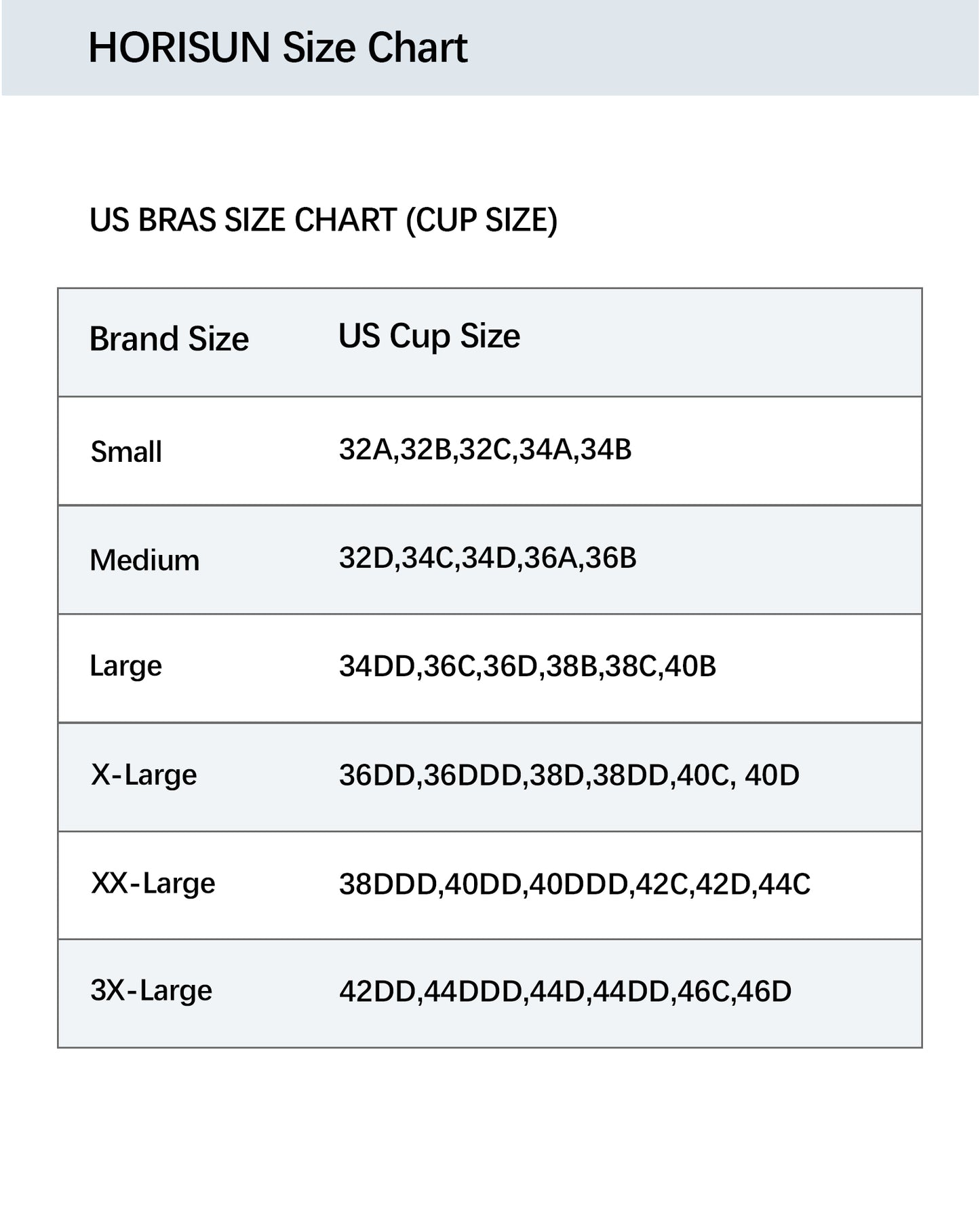Click the US Cup Size column header

[x=429, y=336]
